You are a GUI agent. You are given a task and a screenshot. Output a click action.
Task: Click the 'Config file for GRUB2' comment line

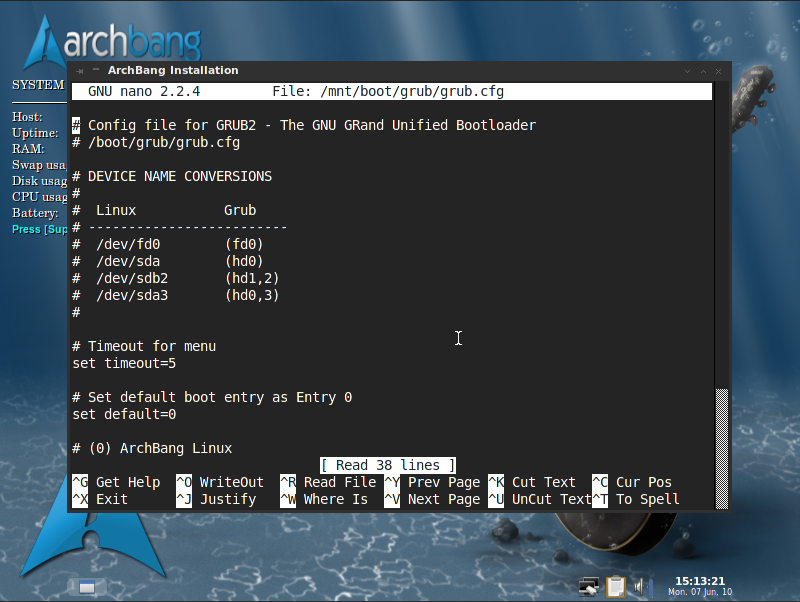[304, 126]
